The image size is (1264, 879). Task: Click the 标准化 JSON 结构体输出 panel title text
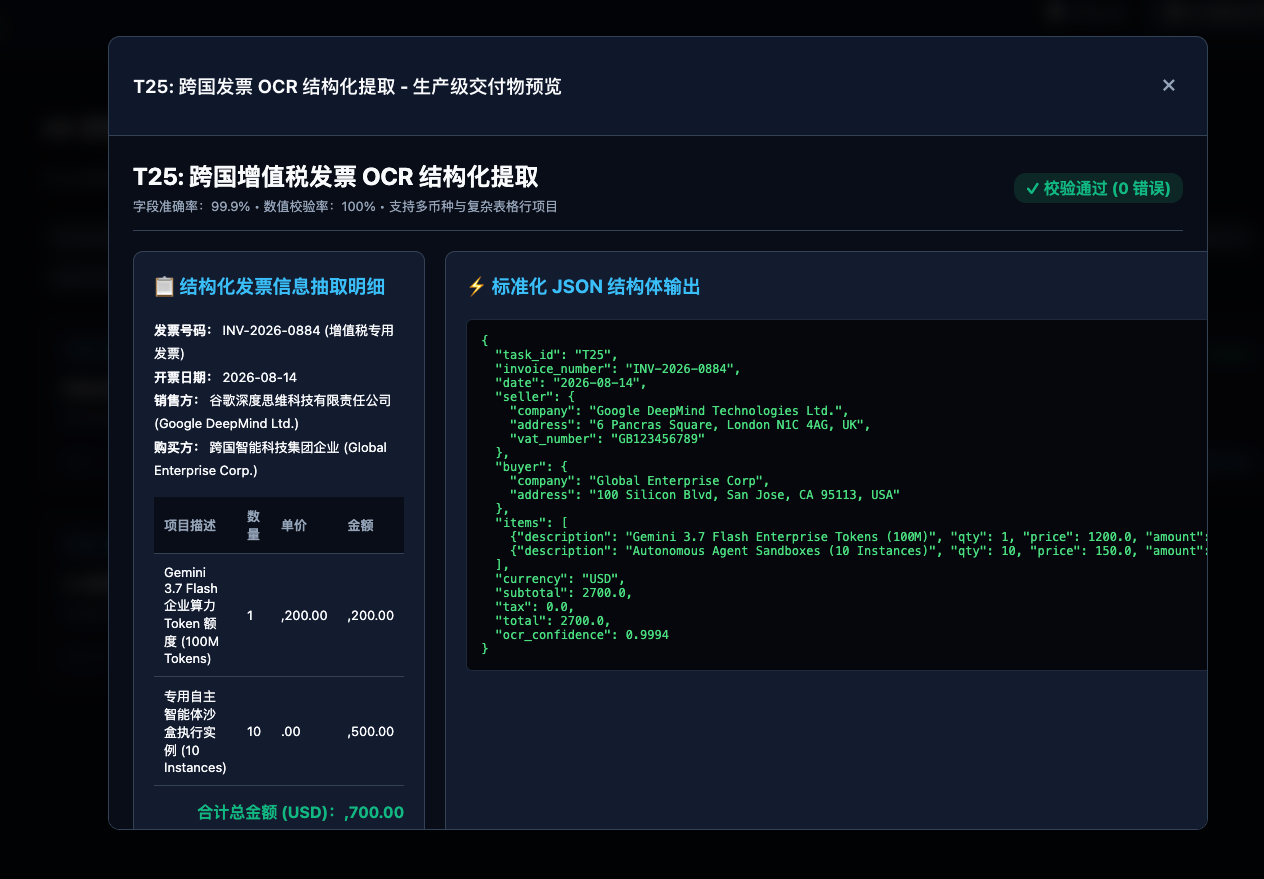pyautogui.click(x=596, y=287)
